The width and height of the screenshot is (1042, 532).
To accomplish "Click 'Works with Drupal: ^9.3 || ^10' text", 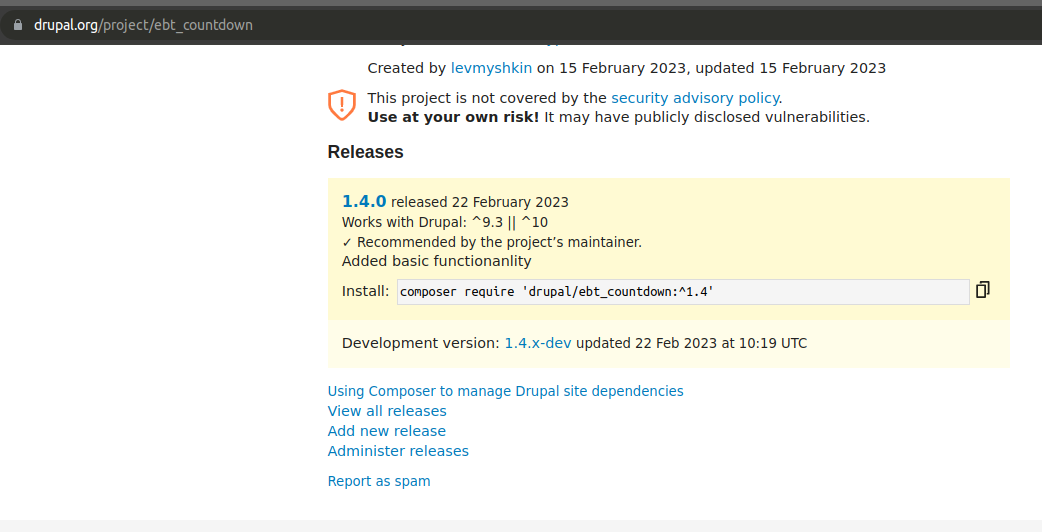I will [x=445, y=222].
